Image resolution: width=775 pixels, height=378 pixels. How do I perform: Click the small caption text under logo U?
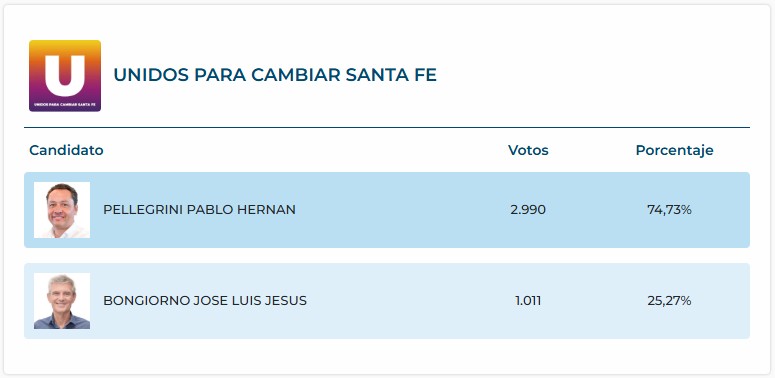65,105
